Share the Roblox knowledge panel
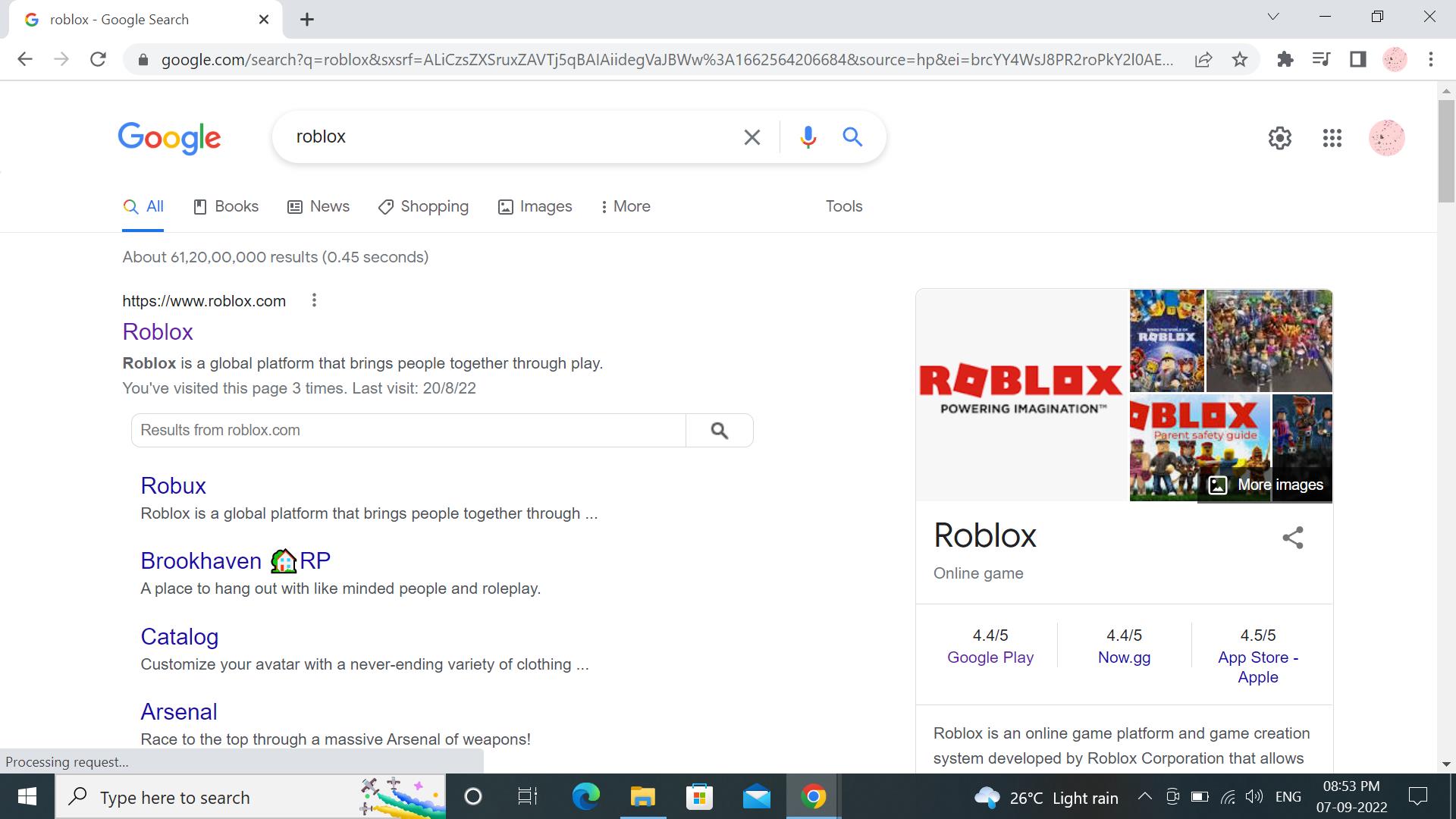 pos(1293,538)
